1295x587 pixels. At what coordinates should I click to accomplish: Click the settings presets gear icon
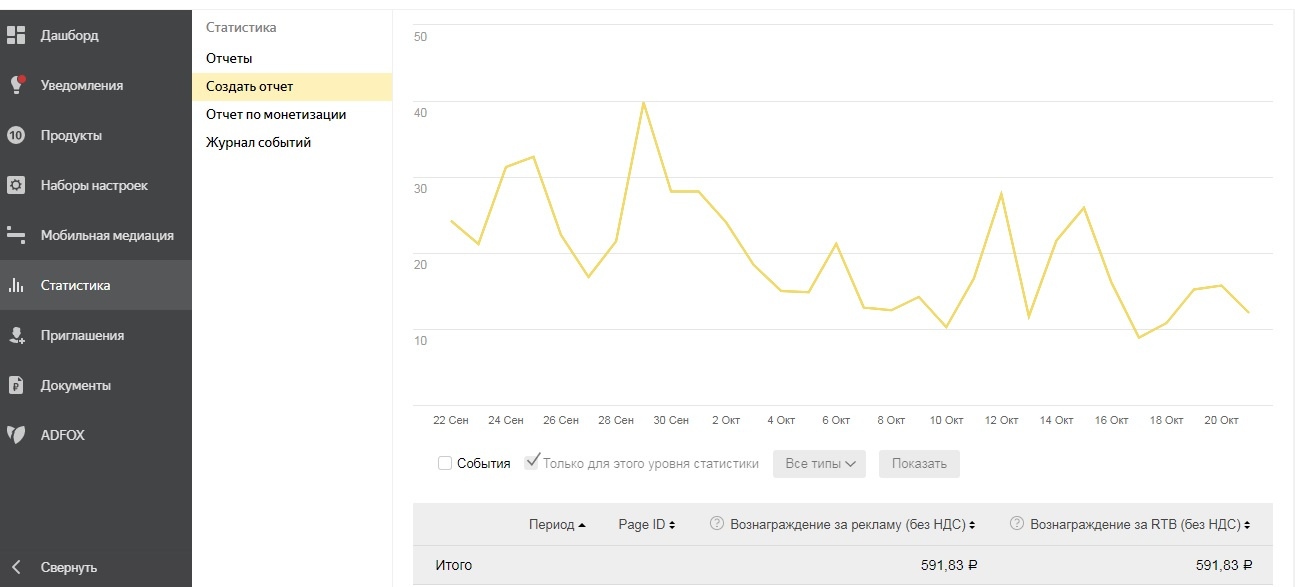click(16, 185)
